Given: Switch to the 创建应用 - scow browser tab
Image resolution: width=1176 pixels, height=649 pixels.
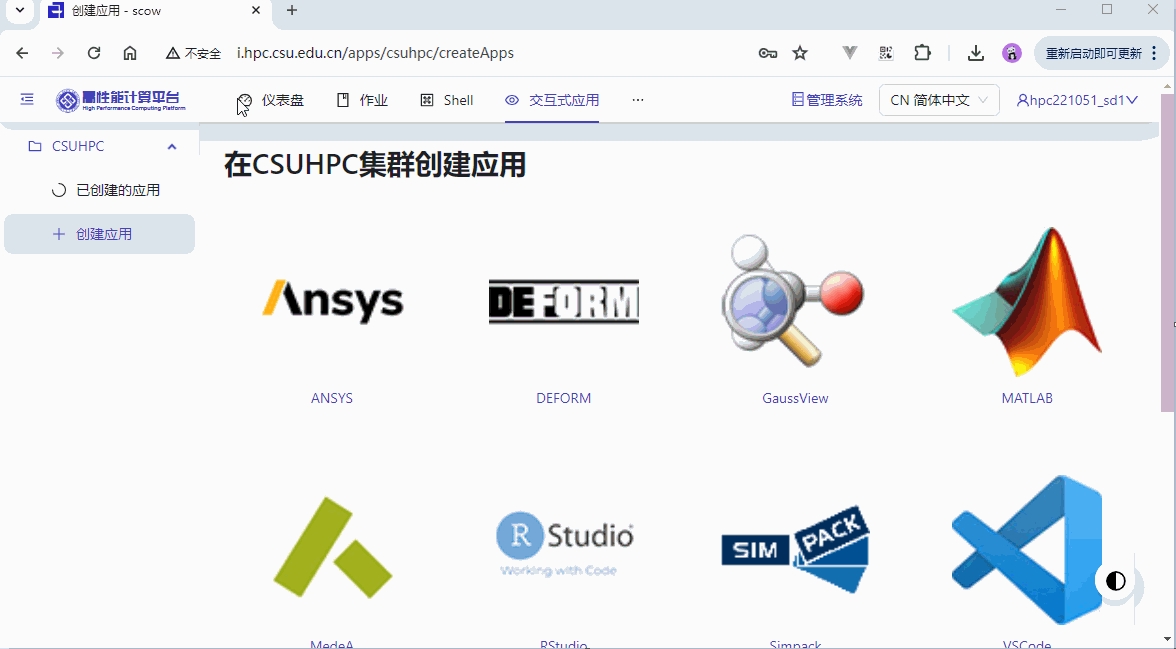Looking at the screenshot, I should click(x=153, y=11).
